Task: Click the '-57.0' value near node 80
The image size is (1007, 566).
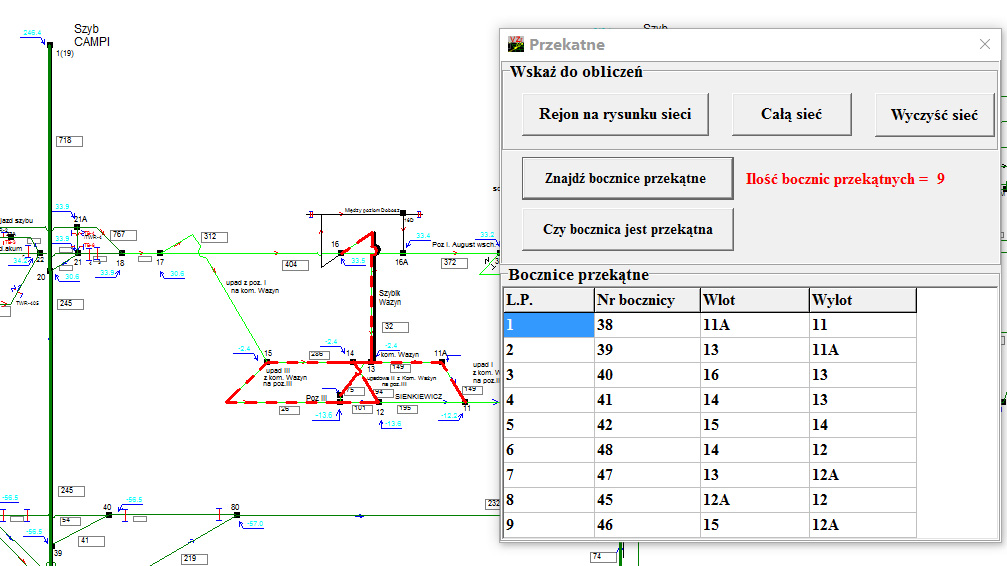Action: (x=255, y=524)
